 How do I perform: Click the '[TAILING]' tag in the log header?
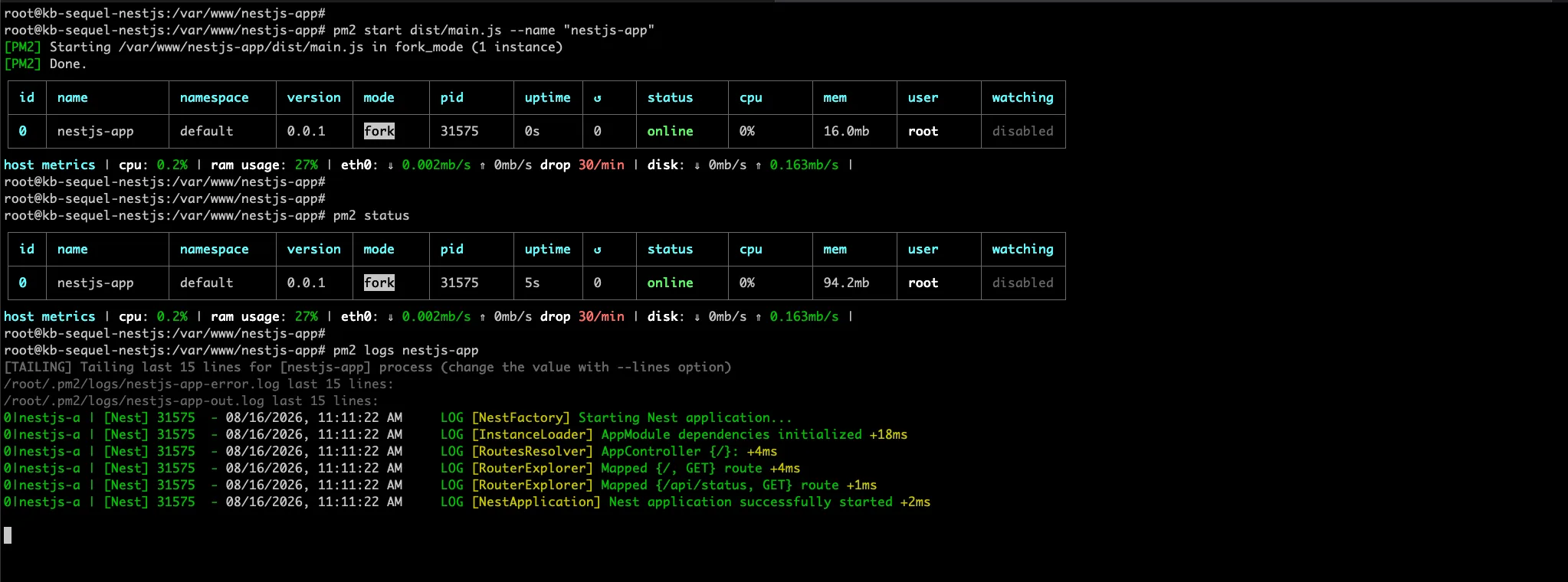[x=38, y=367]
